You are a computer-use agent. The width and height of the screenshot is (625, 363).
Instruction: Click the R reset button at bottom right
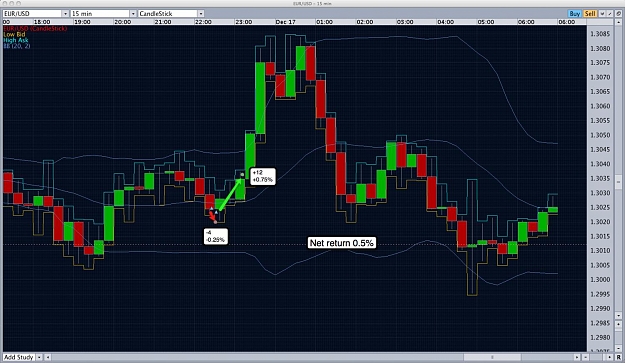pyautogui.click(x=619, y=357)
